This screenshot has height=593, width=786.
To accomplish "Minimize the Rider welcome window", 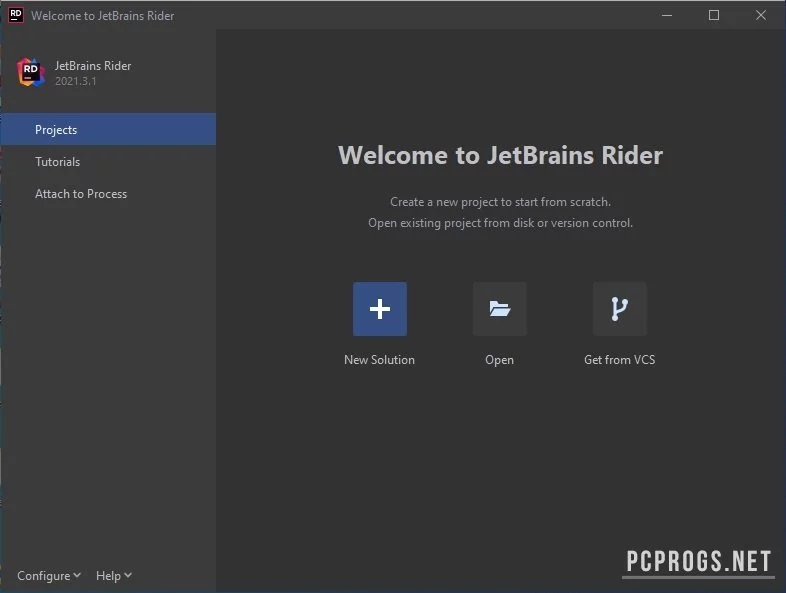I will click(667, 15).
